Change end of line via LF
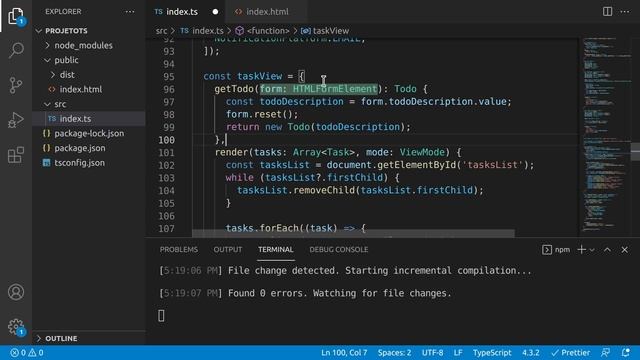This screenshot has width=640, height=360. (x=458, y=353)
